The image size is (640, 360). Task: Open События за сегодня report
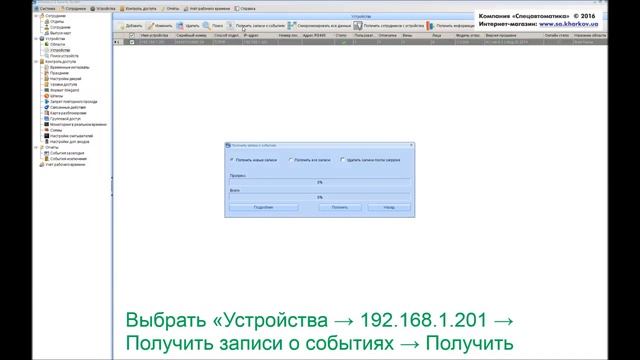point(64,153)
